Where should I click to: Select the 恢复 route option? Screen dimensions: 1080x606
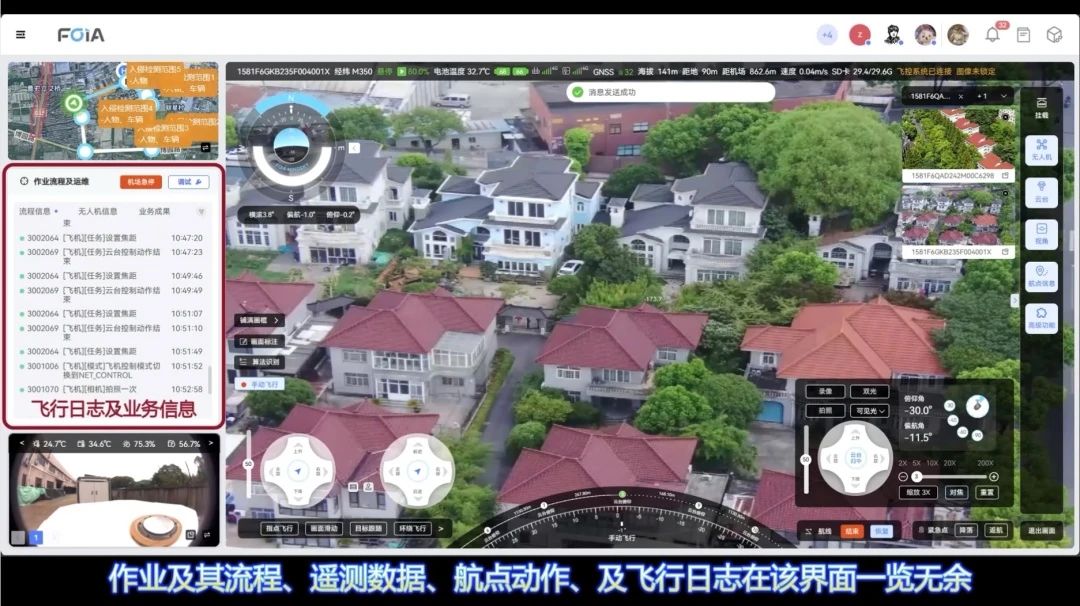(881, 531)
